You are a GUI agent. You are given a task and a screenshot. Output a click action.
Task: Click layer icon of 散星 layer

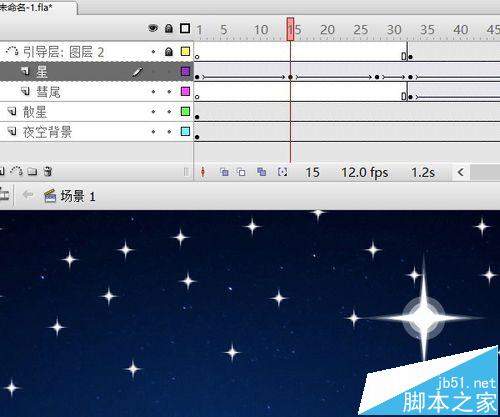(12, 111)
